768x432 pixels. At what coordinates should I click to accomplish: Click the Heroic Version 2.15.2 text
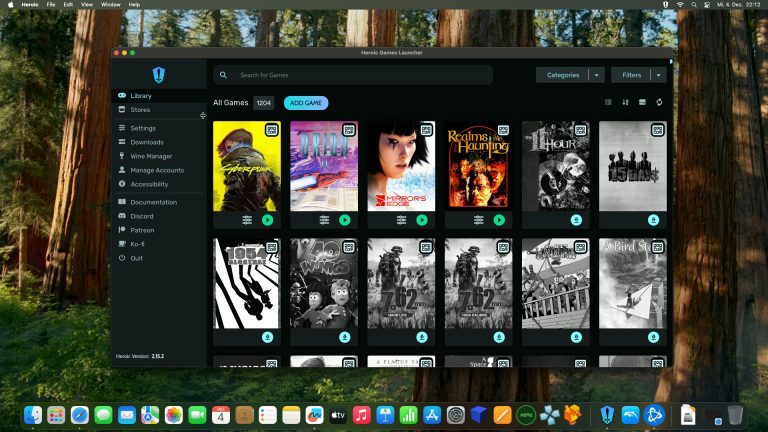pos(140,356)
